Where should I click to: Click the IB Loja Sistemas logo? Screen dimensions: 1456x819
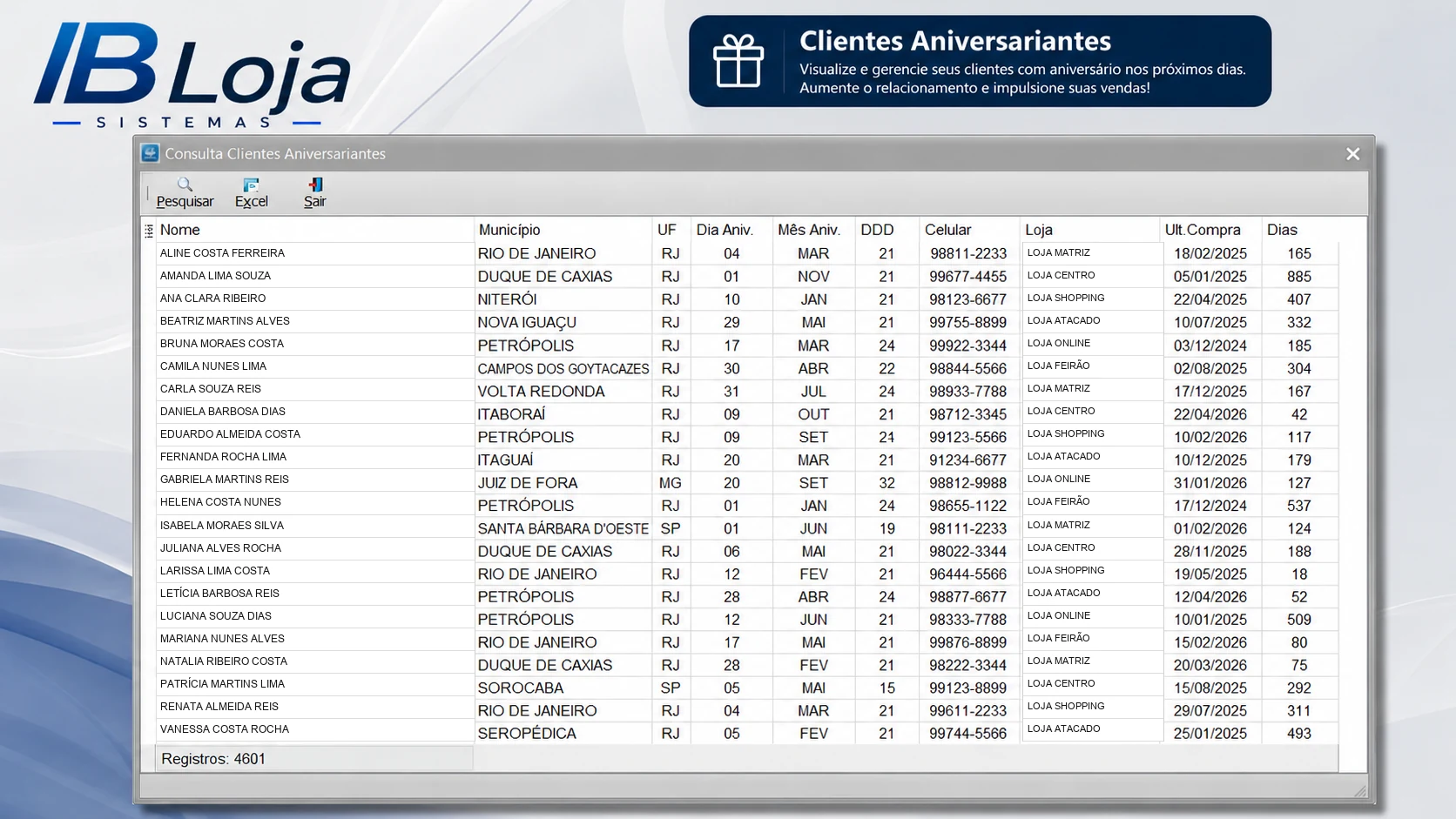[192, 77]
